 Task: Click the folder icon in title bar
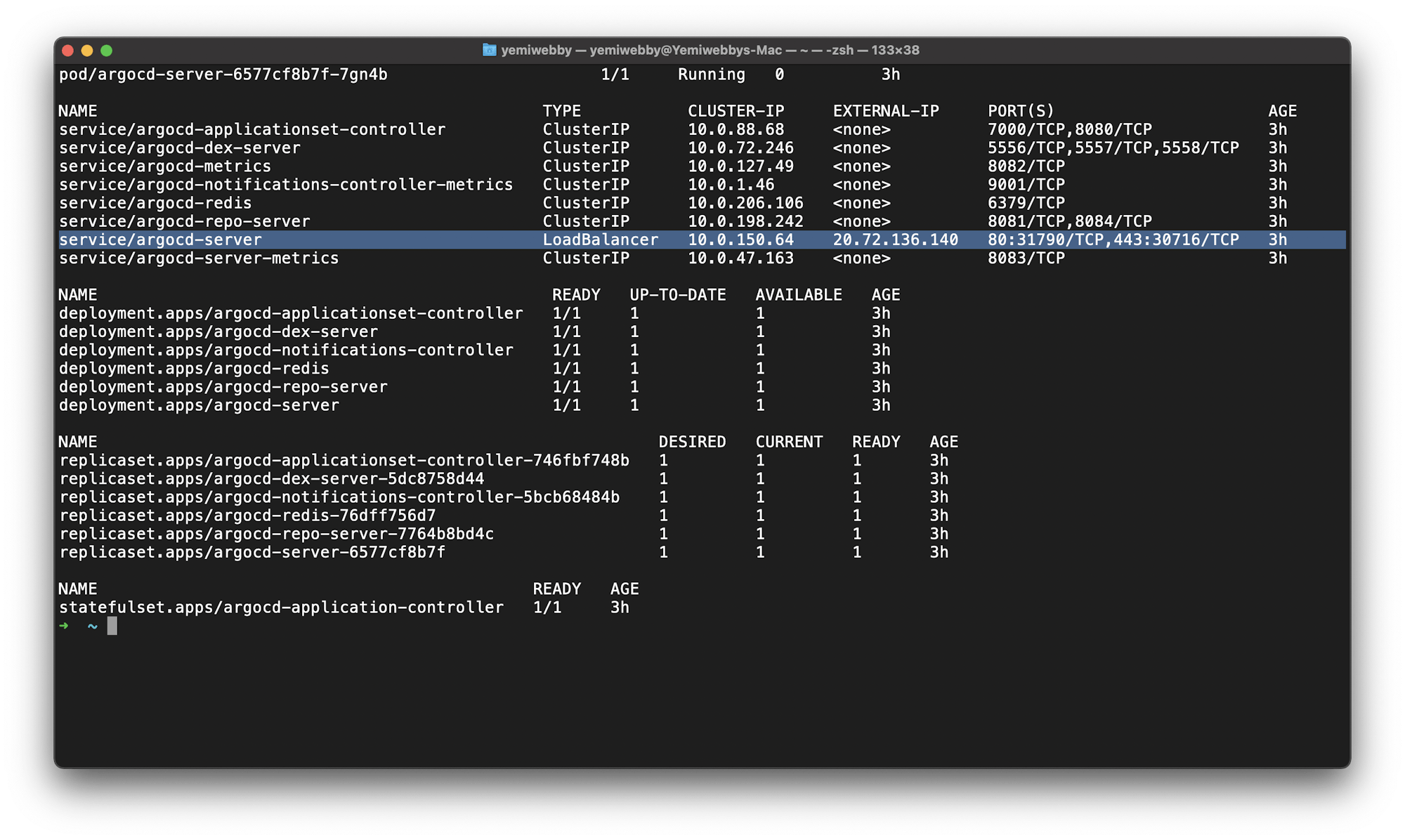tap(489, 50)
